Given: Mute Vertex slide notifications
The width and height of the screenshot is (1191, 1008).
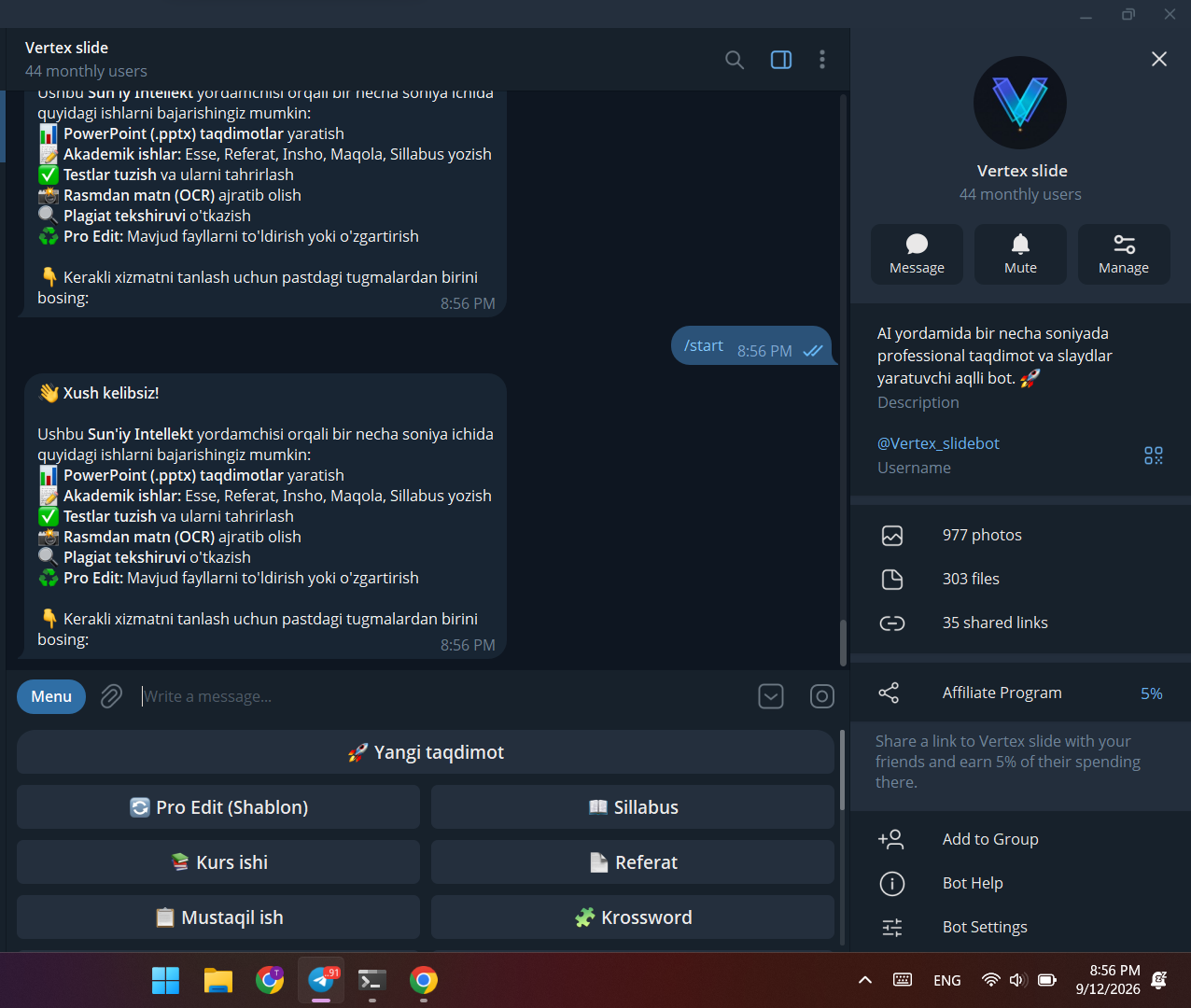Looking at the screenshot, I should tap(1020, 254).
